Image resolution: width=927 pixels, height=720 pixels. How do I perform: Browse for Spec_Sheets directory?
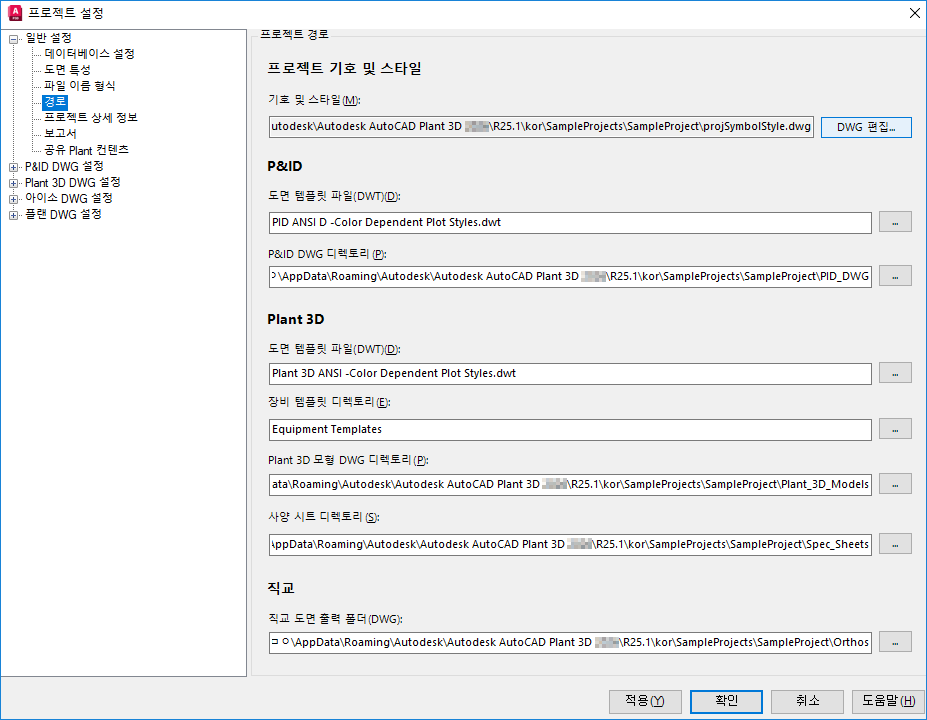(895, 544)
